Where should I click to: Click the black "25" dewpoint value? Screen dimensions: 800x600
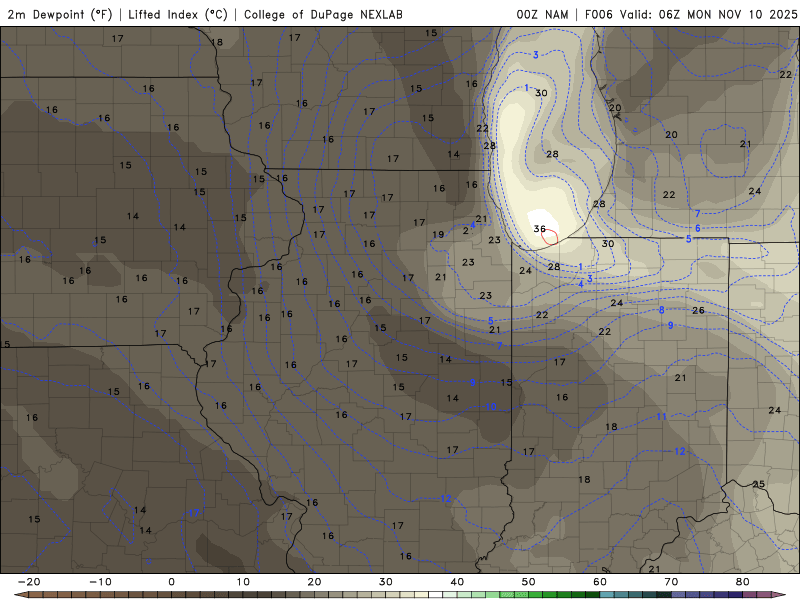point(759,484)
